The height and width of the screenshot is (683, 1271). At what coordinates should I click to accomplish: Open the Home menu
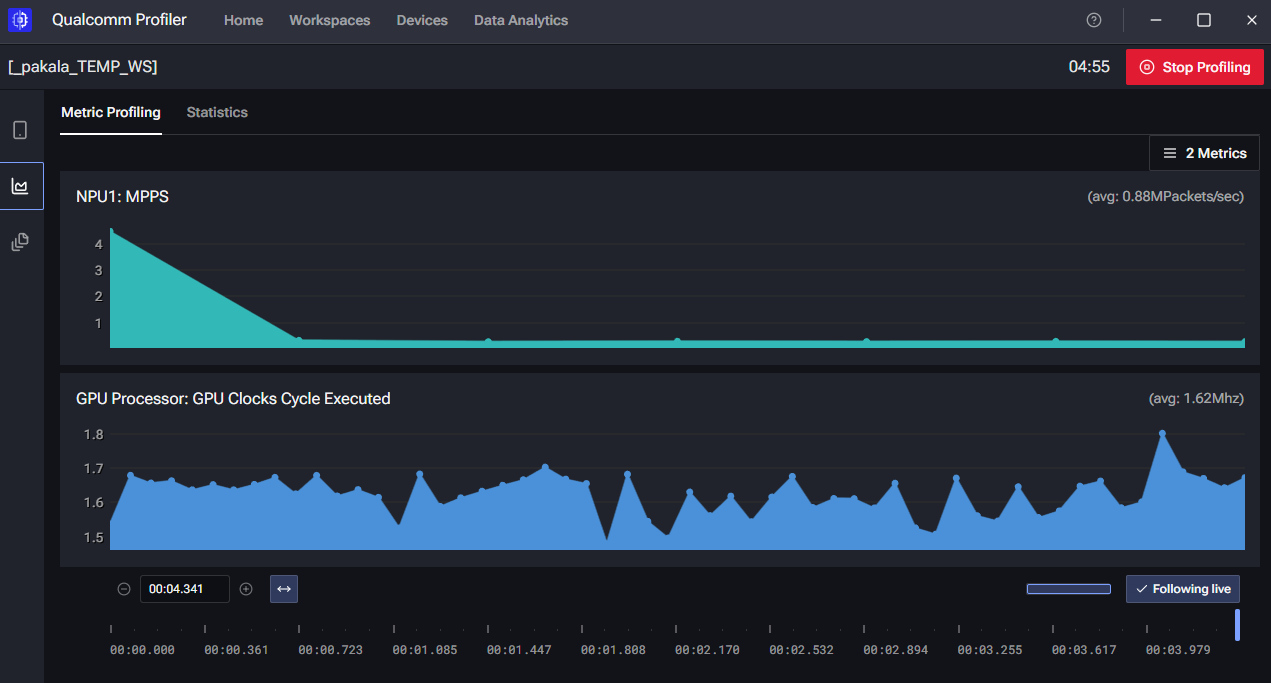[x=243, y=20]
